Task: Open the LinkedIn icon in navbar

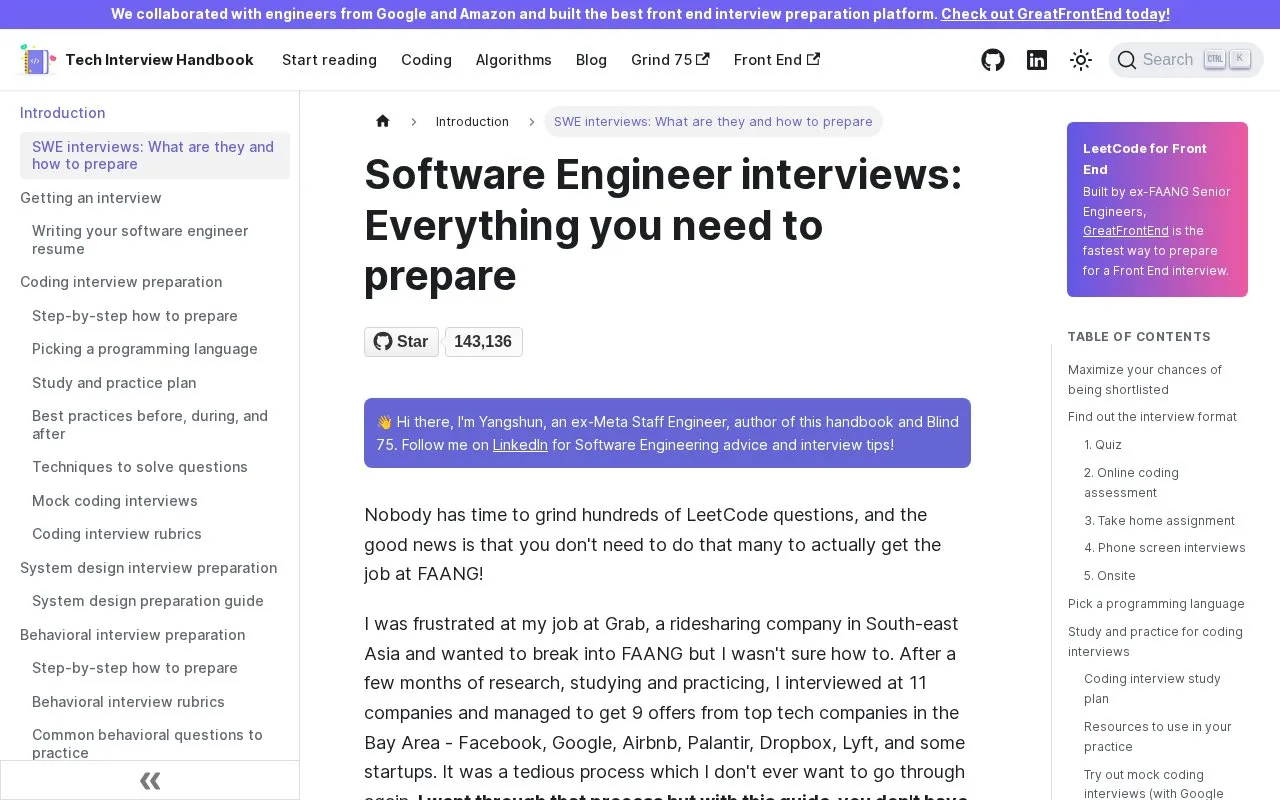Action: pyautogui.click(x=1037, y=60)
